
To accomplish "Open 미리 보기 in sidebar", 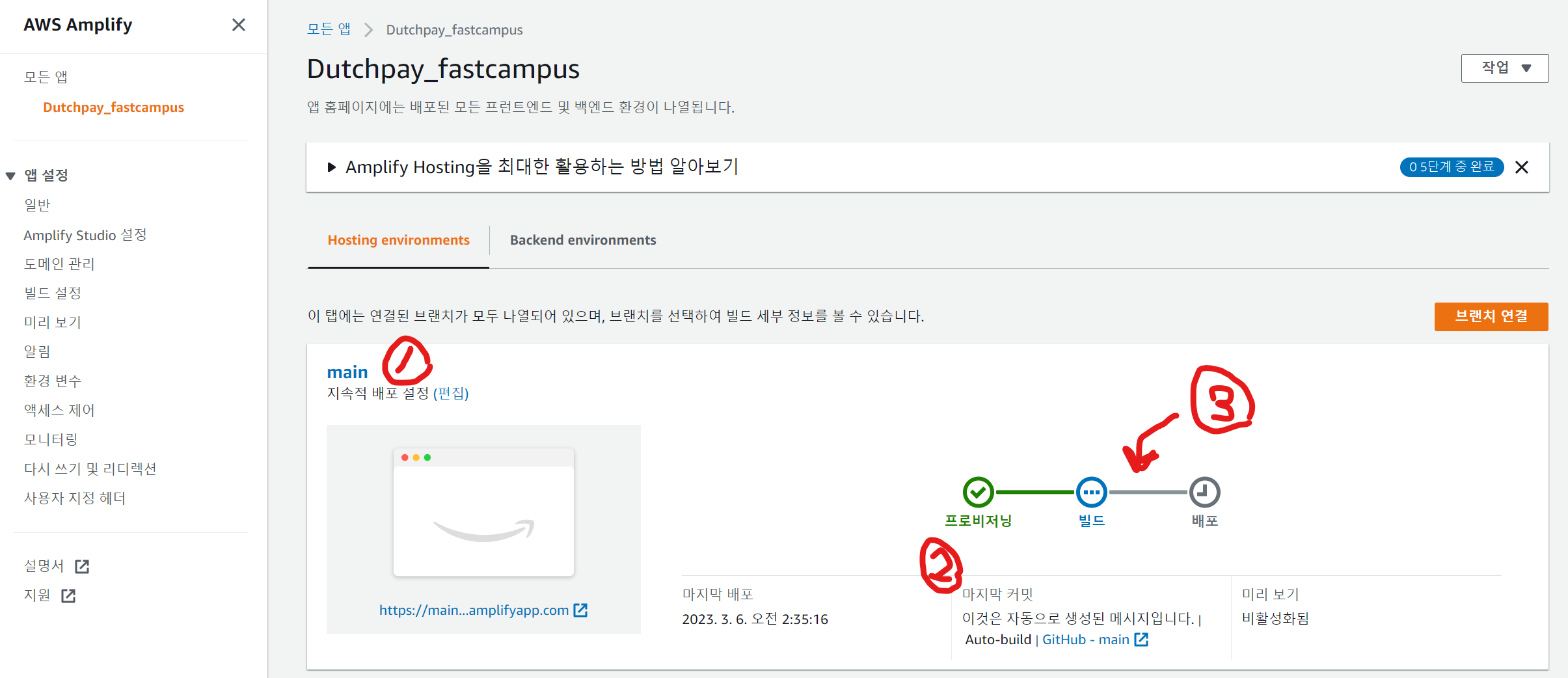I will (53, 322).
